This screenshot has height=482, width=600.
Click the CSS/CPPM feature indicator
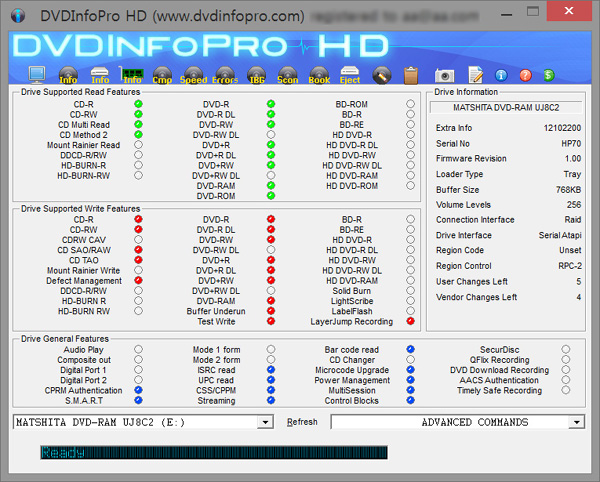pos(271,390)
